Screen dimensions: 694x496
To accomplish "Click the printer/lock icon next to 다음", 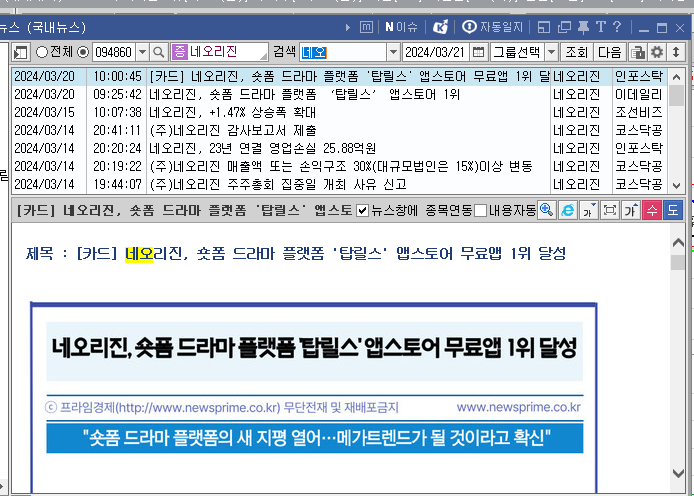I will point(638,52).
